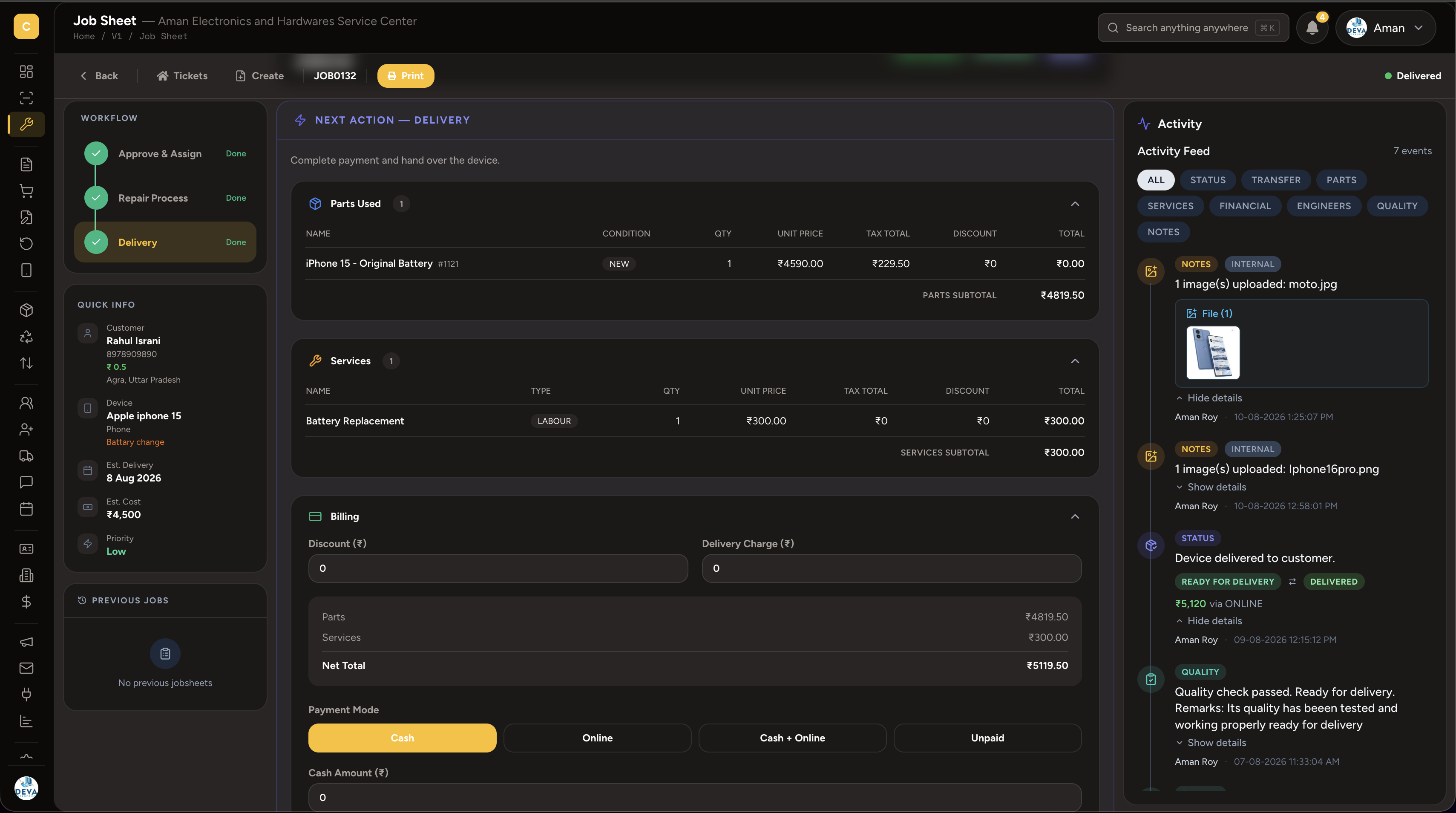1456x813 pixels.
Task: Click the Delivery Charge field
Action: tap(891, 568)
